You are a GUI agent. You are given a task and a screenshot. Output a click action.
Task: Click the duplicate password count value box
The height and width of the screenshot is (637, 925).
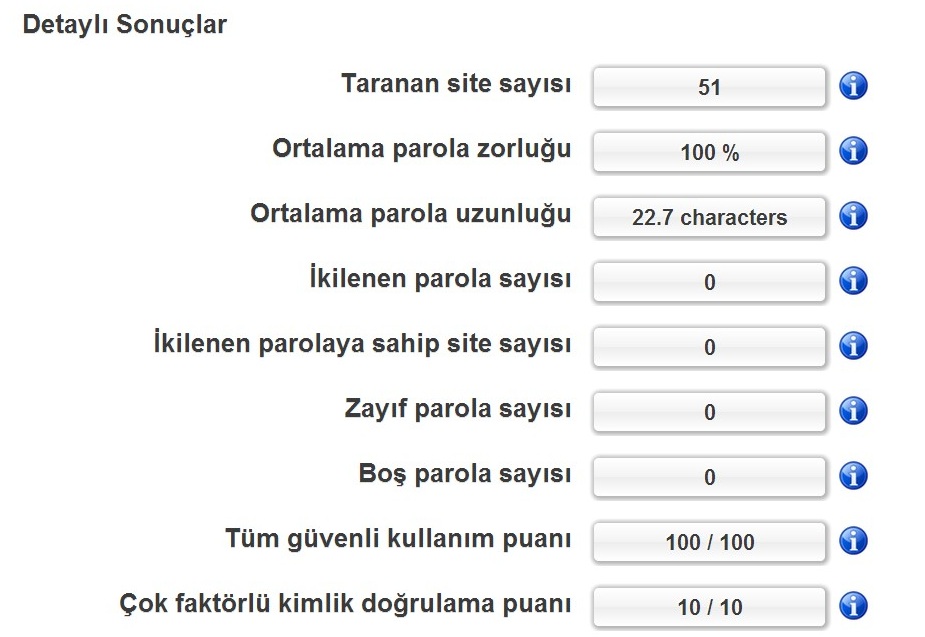[x=709, y=282]
